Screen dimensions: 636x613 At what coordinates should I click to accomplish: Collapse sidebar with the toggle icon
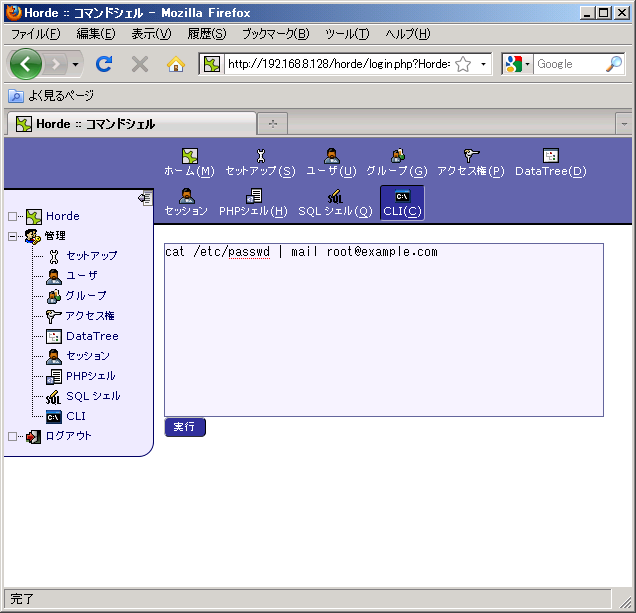point(145,198)
